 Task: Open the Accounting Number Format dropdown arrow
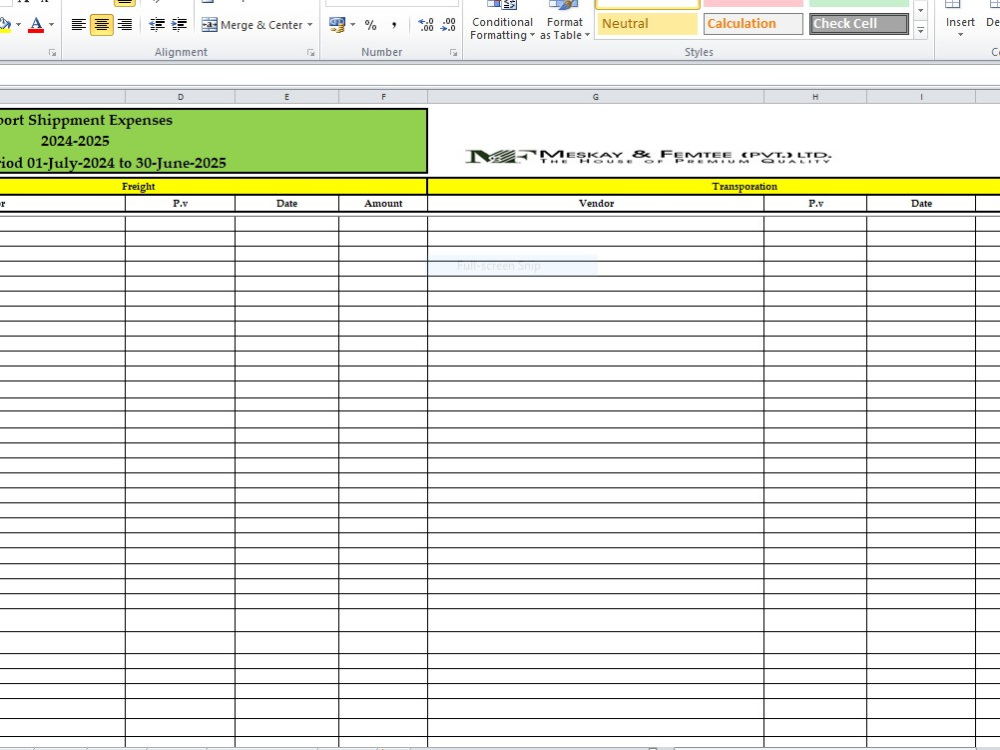(353, 25)
